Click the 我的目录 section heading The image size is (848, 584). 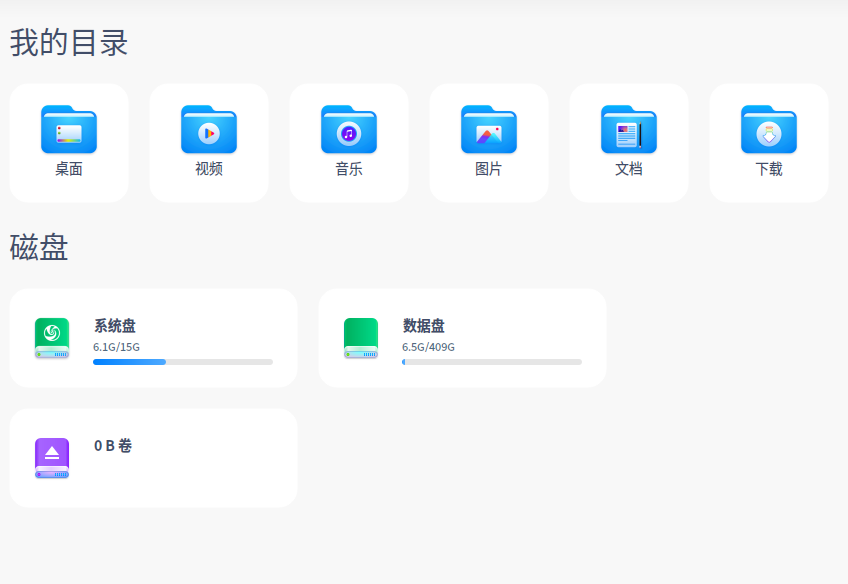coord(69,43)
